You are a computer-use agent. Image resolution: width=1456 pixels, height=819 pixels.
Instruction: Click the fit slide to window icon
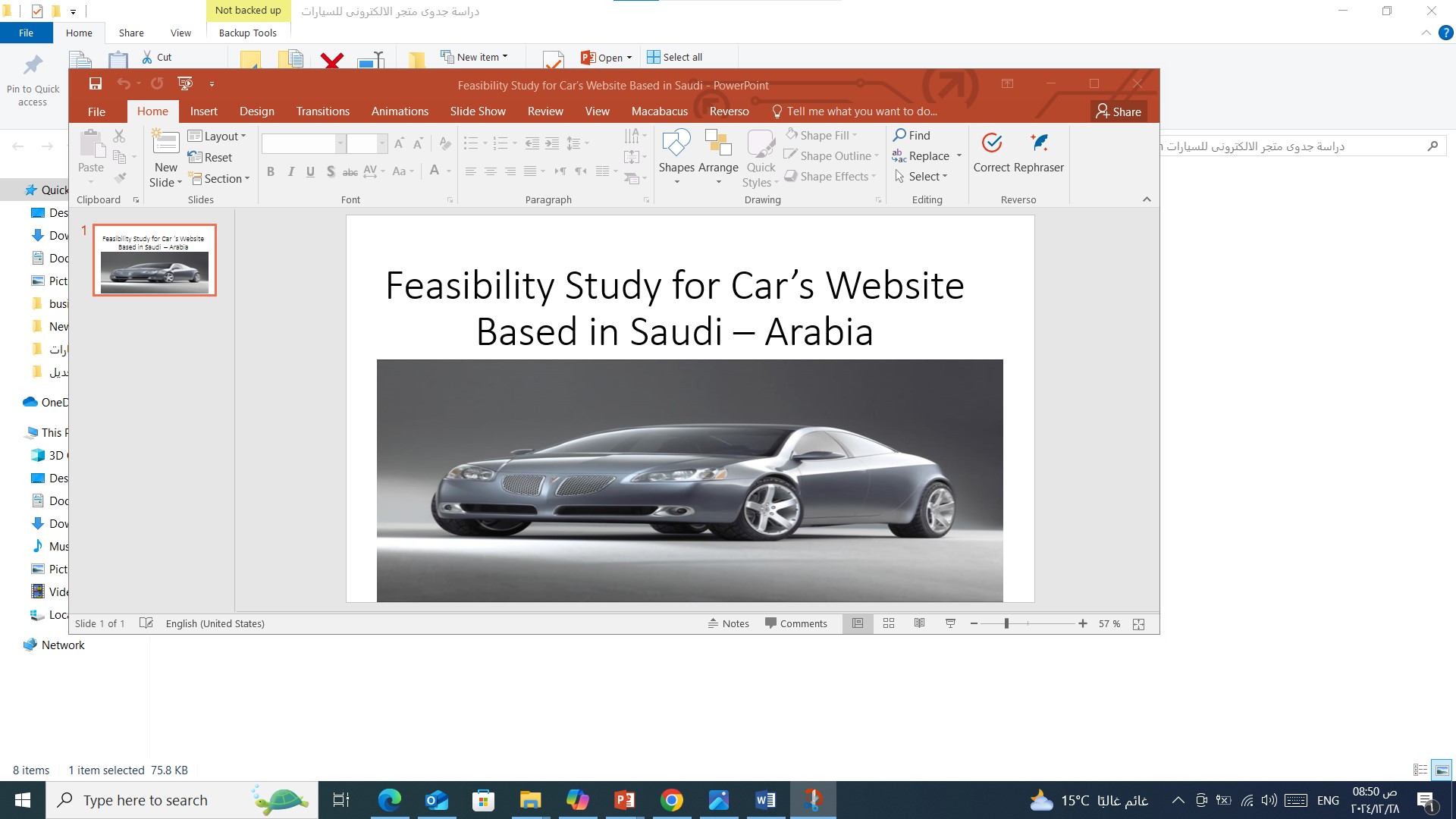(1138, 623)
